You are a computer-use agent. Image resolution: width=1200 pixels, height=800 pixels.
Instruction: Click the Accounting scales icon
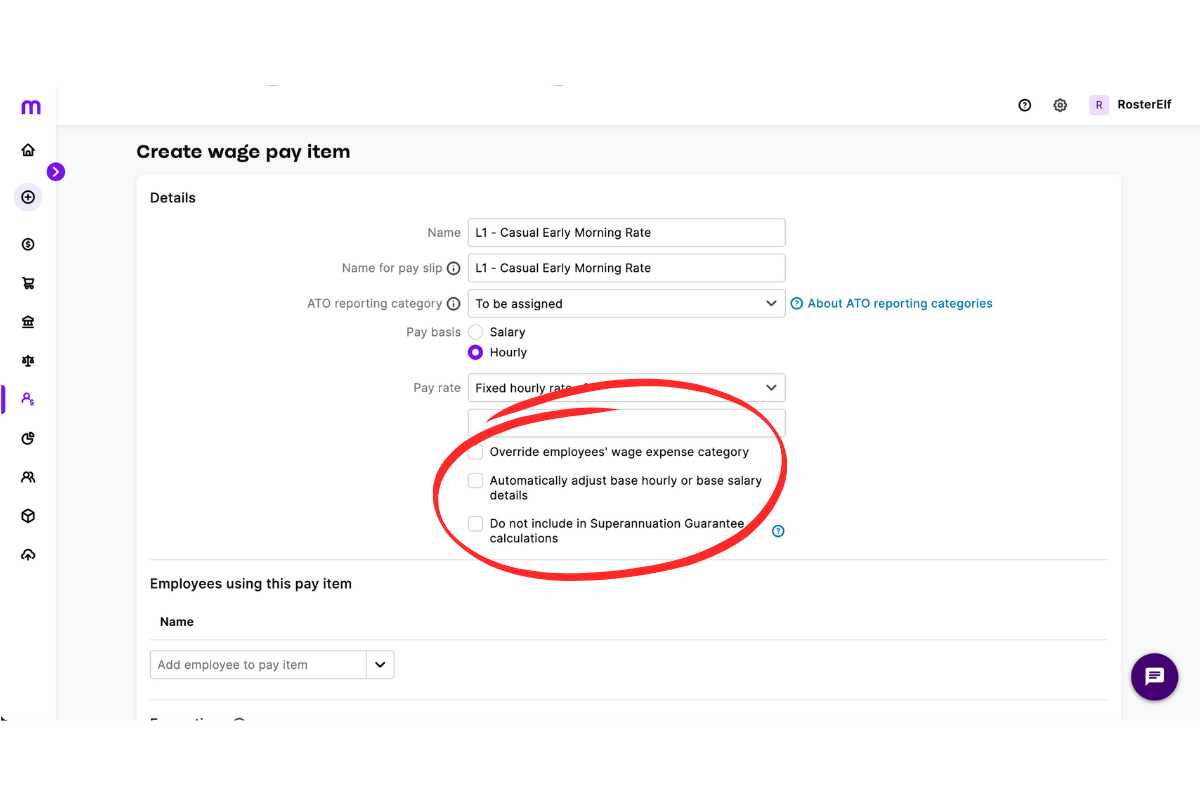28,360
